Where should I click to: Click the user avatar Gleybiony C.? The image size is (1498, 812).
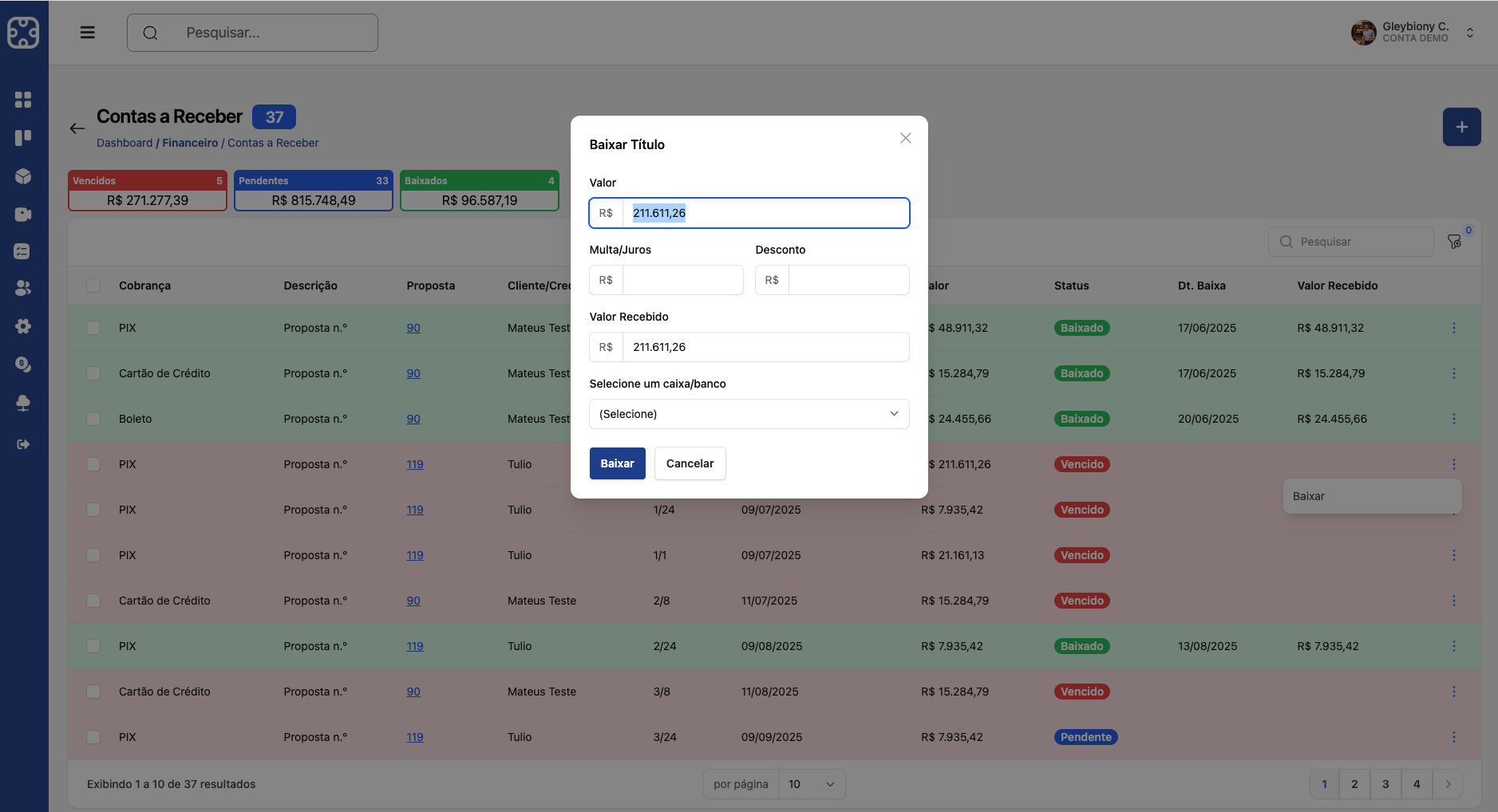pos(1363,33)
